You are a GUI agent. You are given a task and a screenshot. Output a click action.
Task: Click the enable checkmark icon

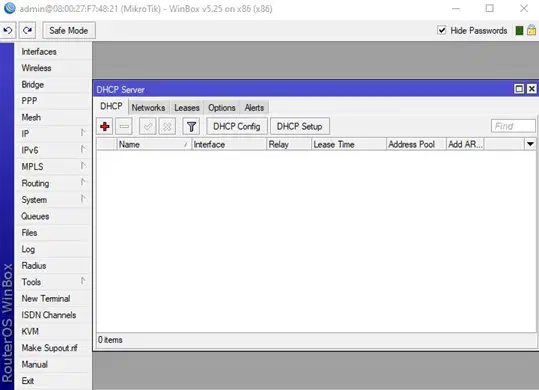click(148, 126)
